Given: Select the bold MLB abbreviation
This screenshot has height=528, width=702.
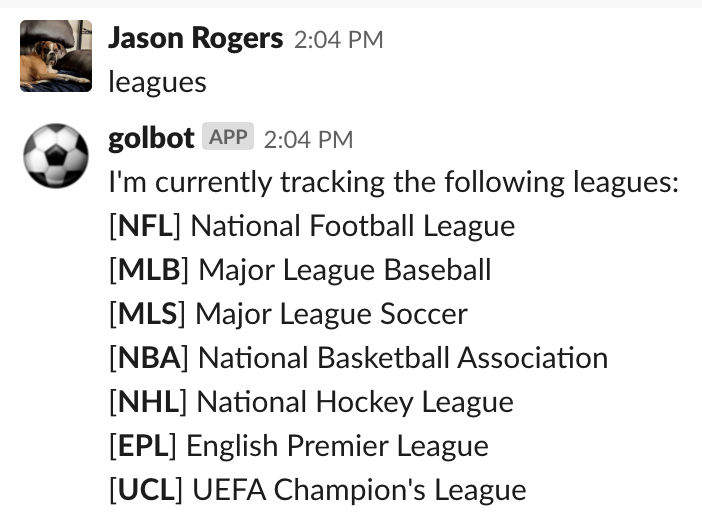Looking at the screenshot, I should (x=149, y=270).
